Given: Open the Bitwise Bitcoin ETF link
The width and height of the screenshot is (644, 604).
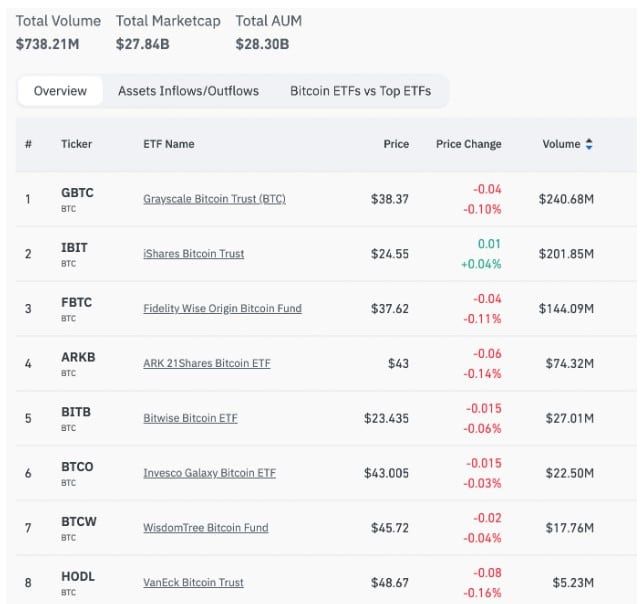Looking at the screenshot, I should point(190,418).
